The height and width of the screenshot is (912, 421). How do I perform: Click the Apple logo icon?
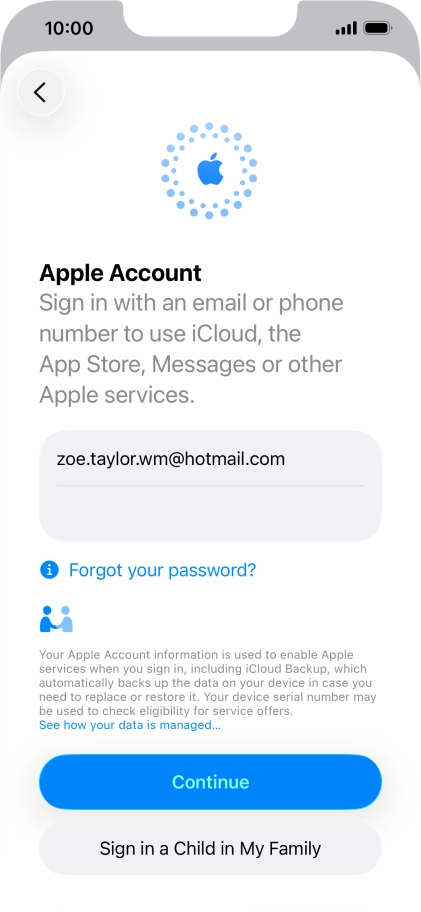210,170
